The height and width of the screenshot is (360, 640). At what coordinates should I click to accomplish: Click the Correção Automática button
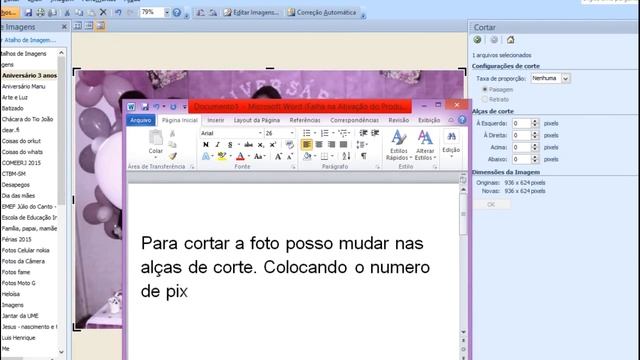[x=322, y=13]
